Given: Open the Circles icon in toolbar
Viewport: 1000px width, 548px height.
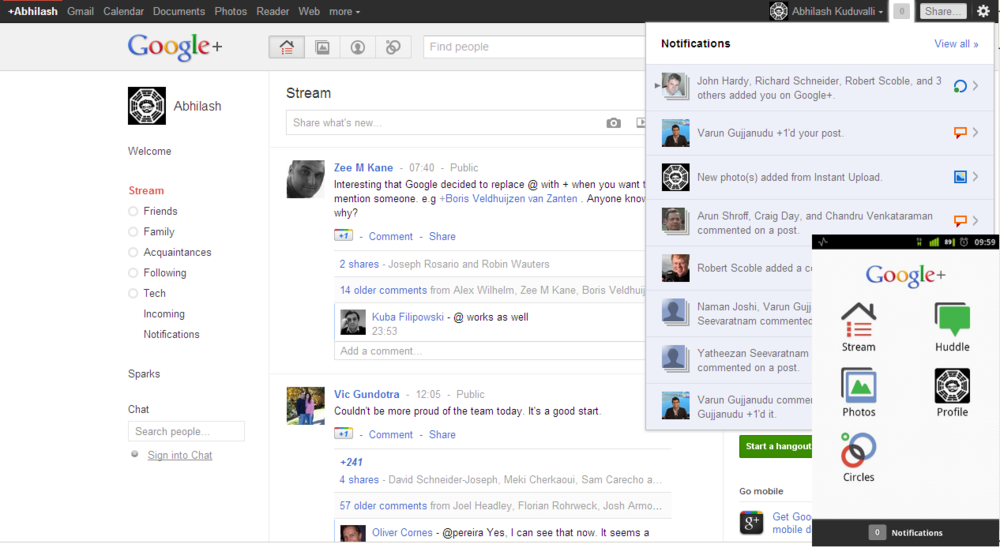Looking at the screenshot, I should click(393, 47).
